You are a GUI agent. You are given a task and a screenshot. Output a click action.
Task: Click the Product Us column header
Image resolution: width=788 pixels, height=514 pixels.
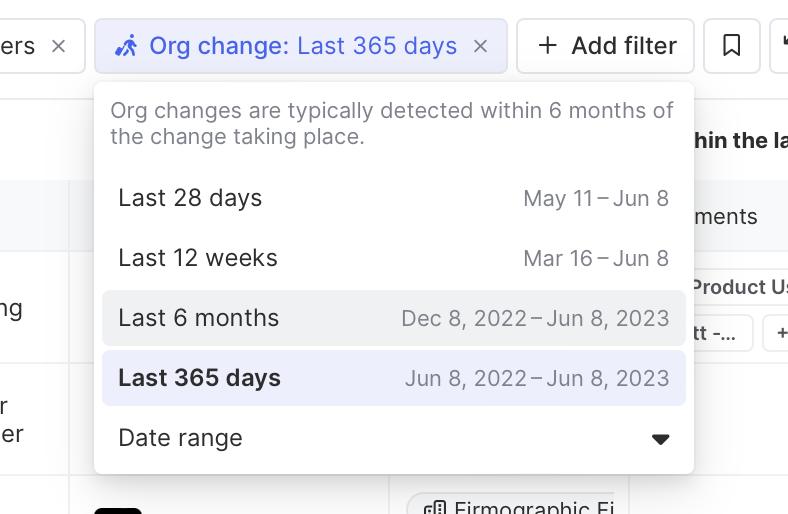[738, 287]
